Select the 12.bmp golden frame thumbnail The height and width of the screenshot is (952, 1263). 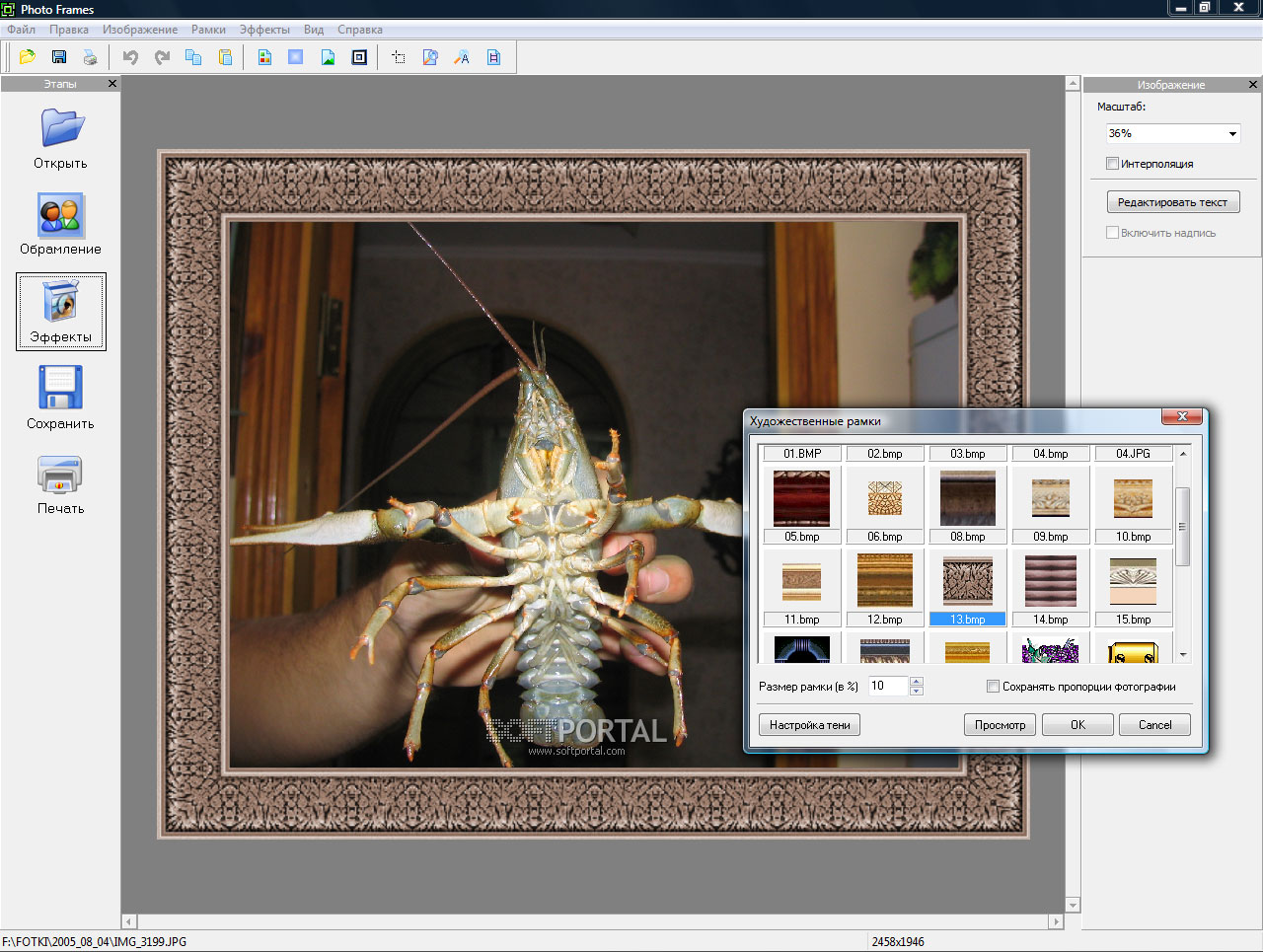point(885,580)
